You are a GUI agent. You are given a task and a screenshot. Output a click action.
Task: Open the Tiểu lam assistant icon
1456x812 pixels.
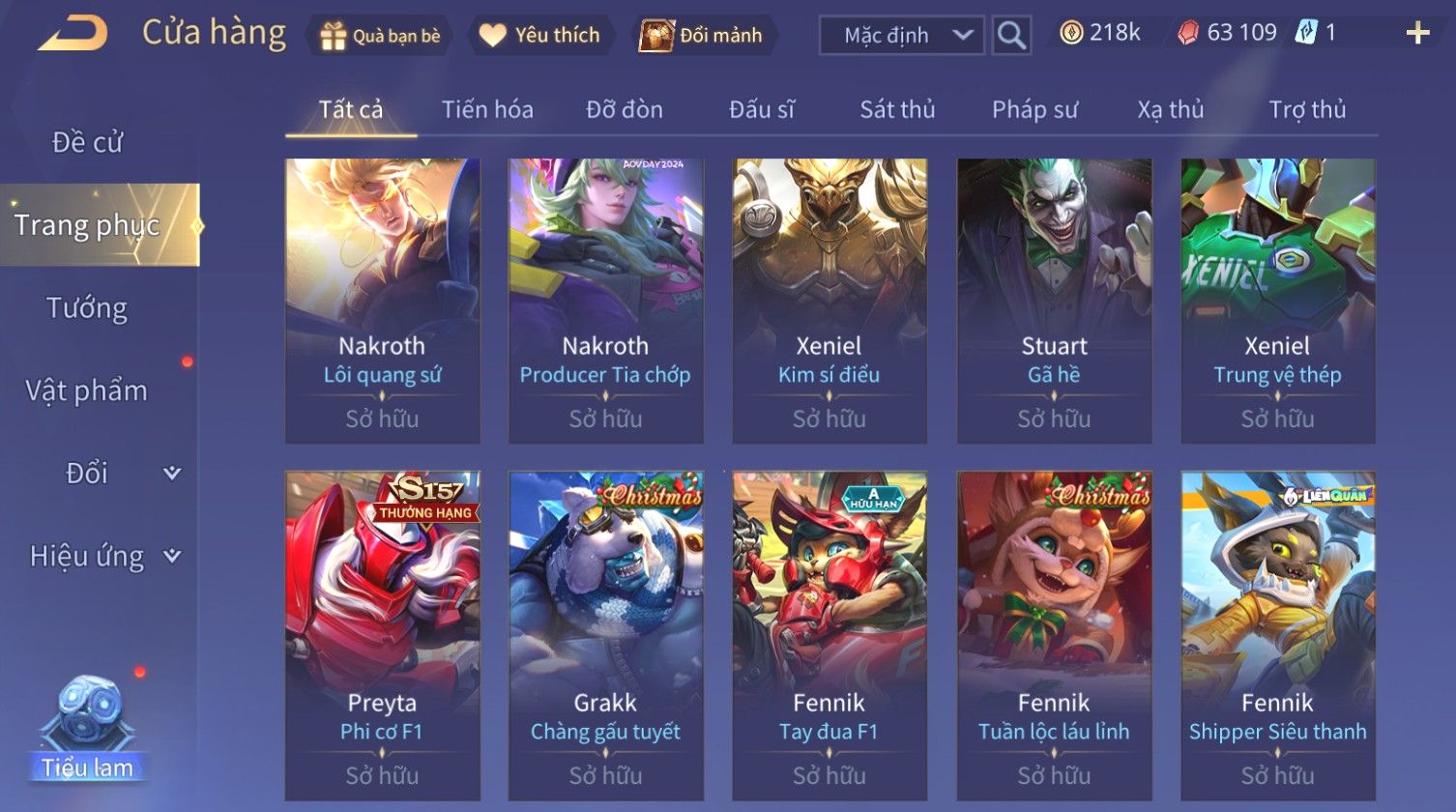88,728
